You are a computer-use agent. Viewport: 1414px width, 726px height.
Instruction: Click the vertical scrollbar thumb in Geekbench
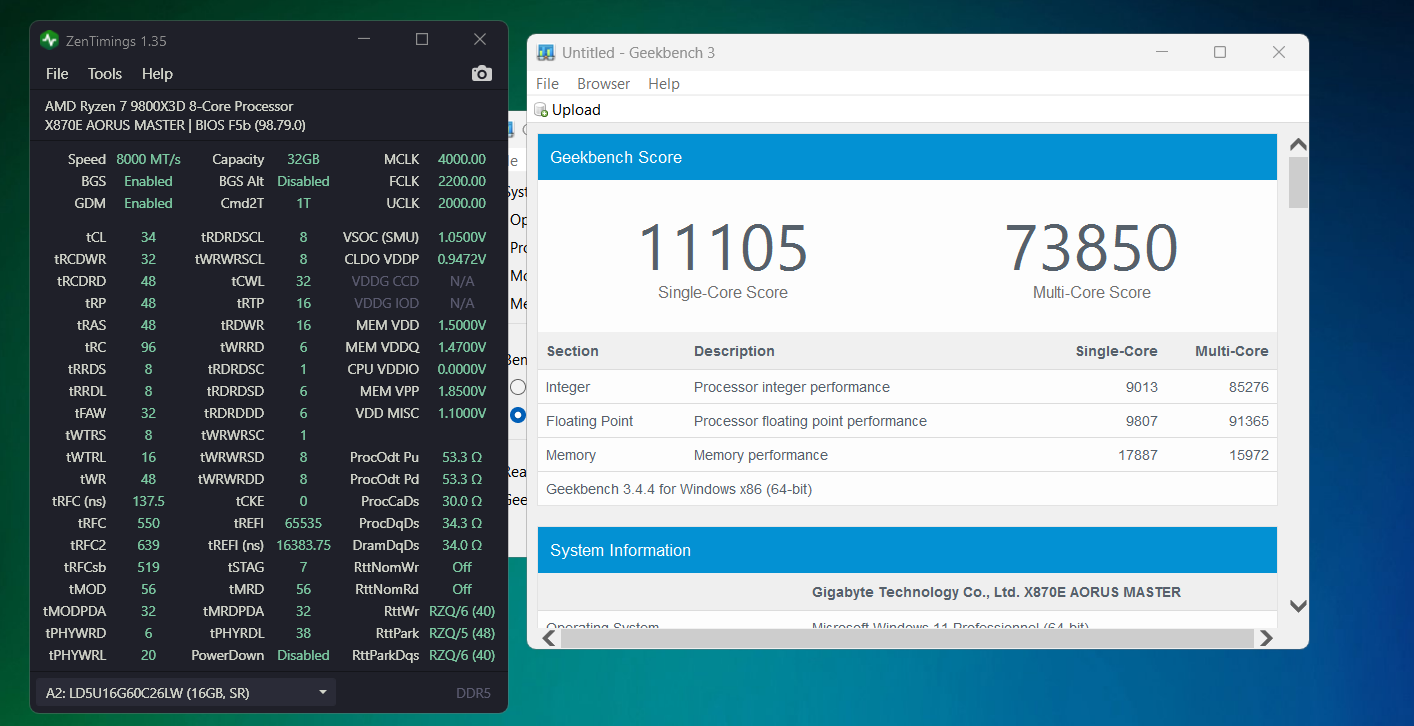tap(1298, 183)
